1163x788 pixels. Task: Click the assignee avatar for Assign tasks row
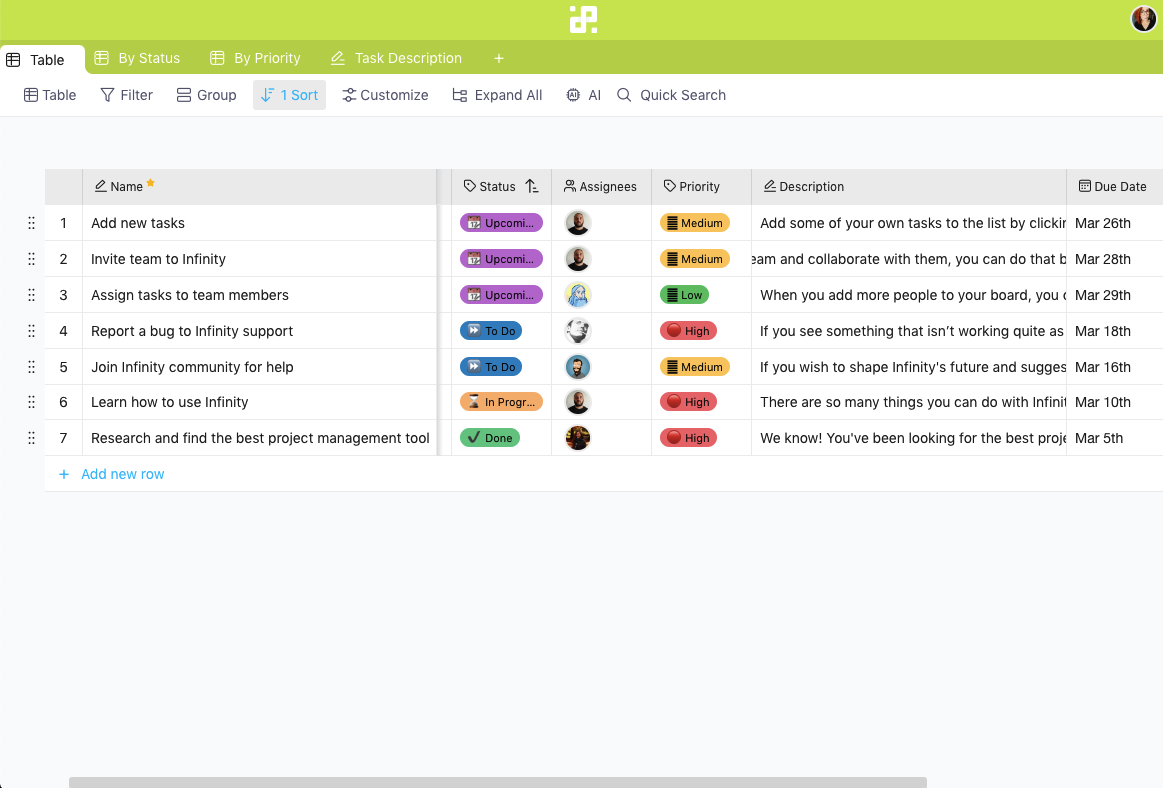pyautogui.click(x=578, y=295)
